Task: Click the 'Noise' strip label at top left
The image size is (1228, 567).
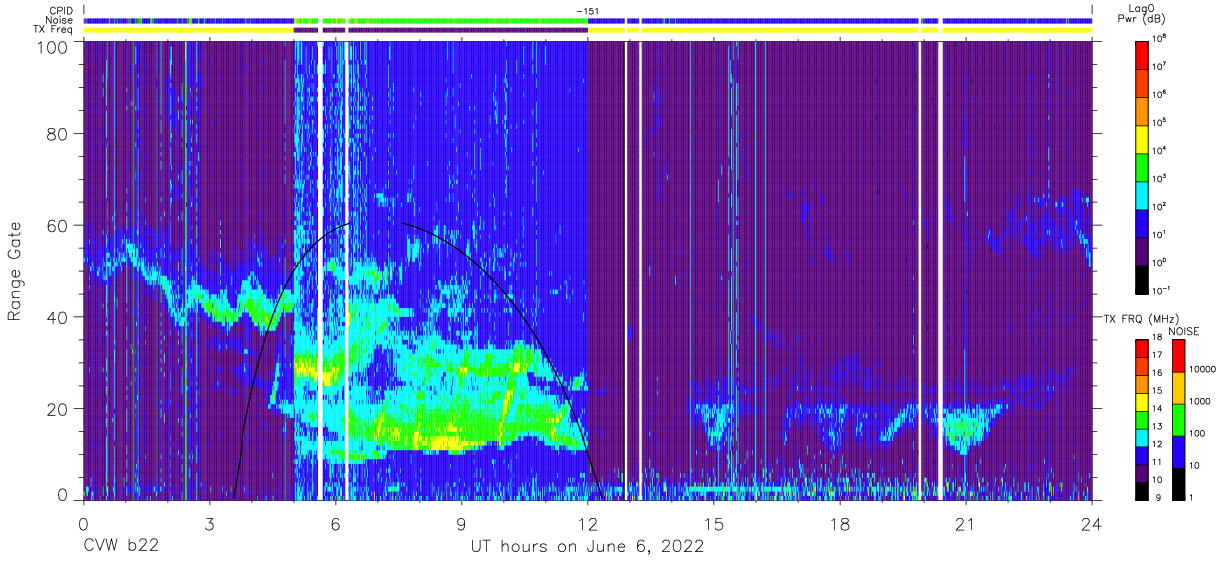Action: tap(60, 20)
